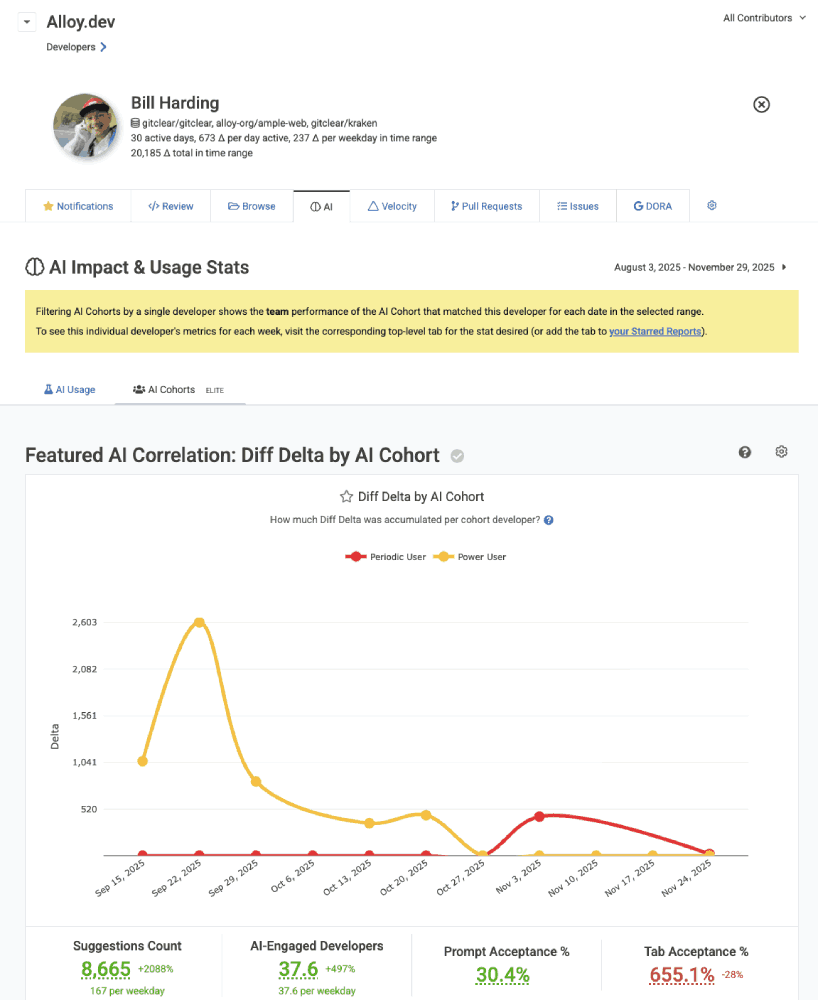
Task: Open the date range picker
Action: 701,267
